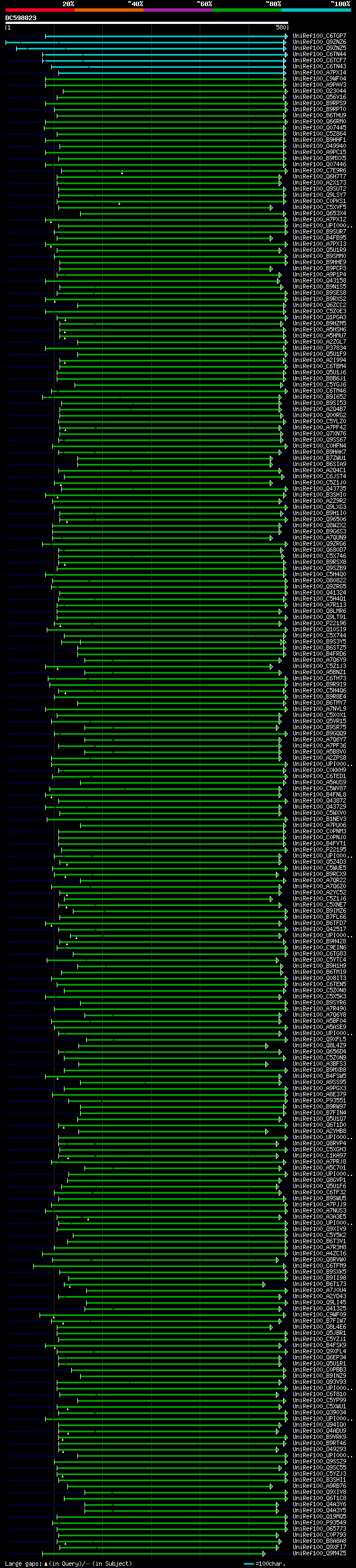Select label UniRef100_P22195
356x1568 pixels.
point(319,849)
